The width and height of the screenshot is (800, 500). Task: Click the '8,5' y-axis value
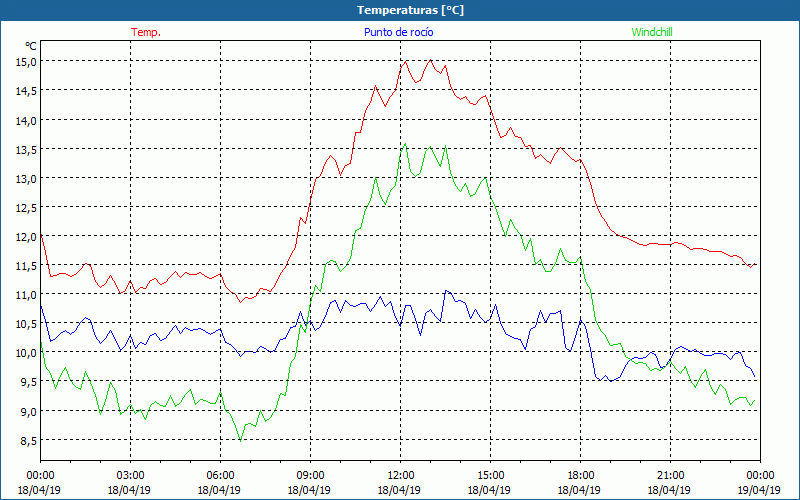click(x=29, y=440)
